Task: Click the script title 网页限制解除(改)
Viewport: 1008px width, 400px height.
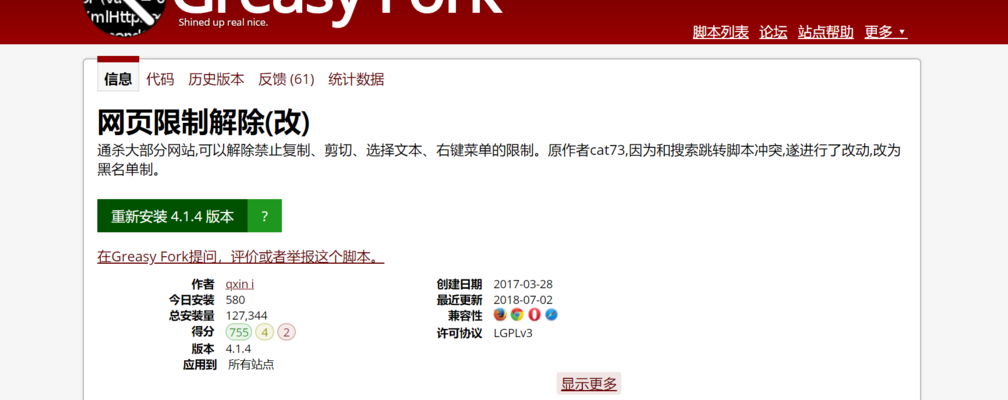Action: (x=204, y=122)
